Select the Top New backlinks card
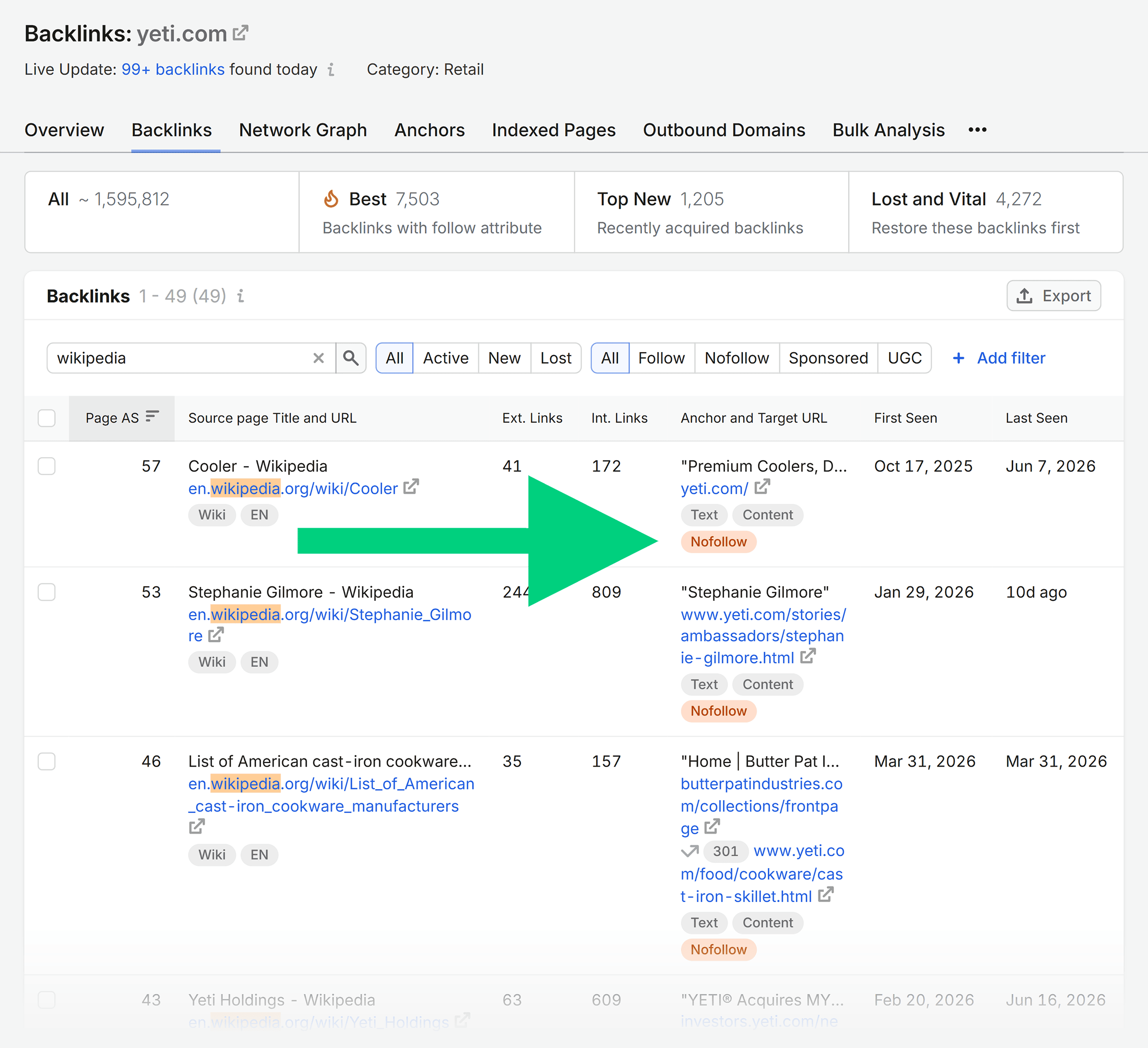 712,212
